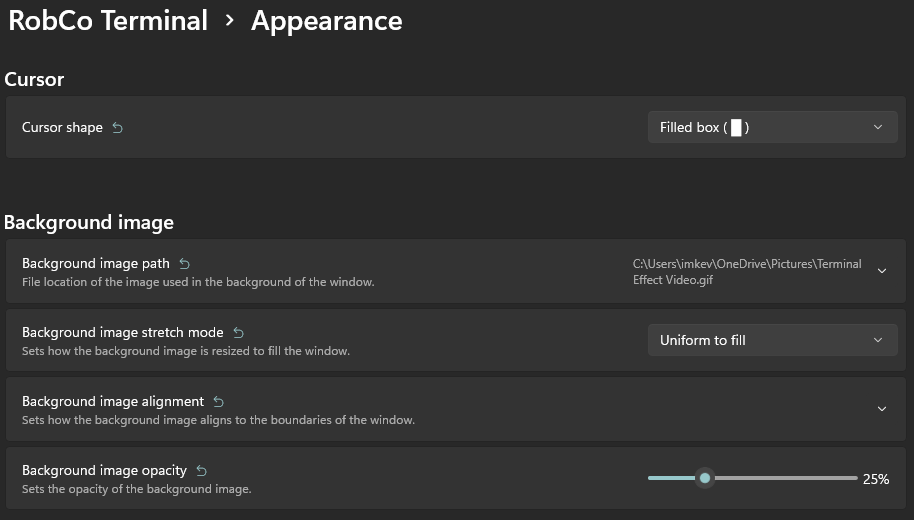Reset the Background image alignment
Screen dimensions: 914x520
point(218,402)
